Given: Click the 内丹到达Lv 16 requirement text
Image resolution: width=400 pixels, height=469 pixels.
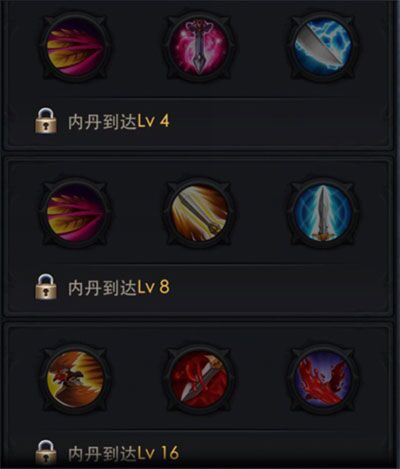Looking at the screenshot, I should (124, 453).
